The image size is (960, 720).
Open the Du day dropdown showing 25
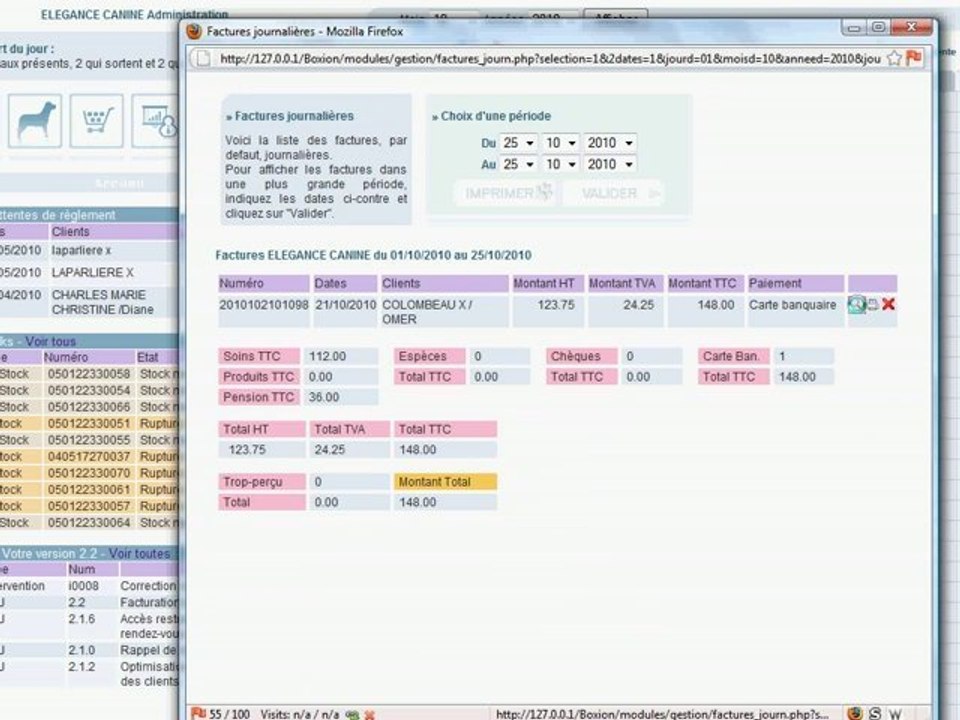point(518,143)
